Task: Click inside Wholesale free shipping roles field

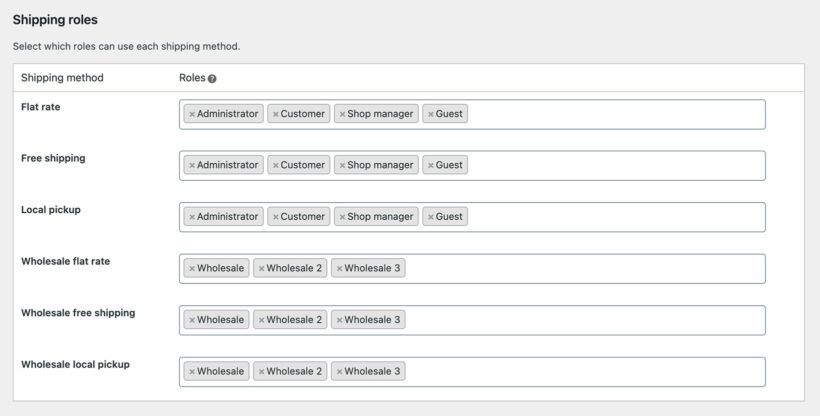Action: tap(580, 320)
